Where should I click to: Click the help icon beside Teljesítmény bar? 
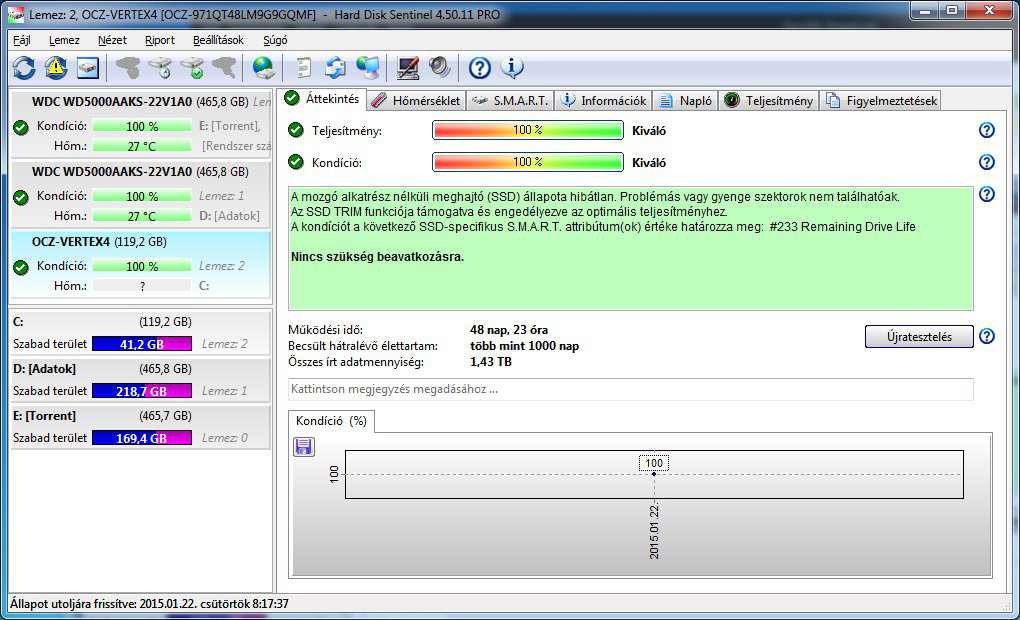coord(987,130)
